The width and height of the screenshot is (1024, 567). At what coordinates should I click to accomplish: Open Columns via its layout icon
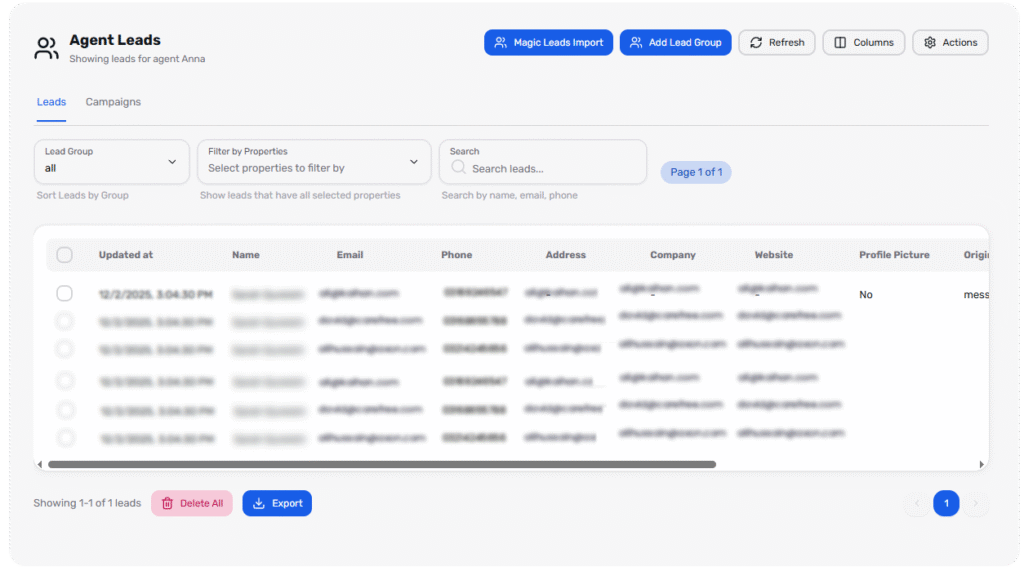click(840, 43)
